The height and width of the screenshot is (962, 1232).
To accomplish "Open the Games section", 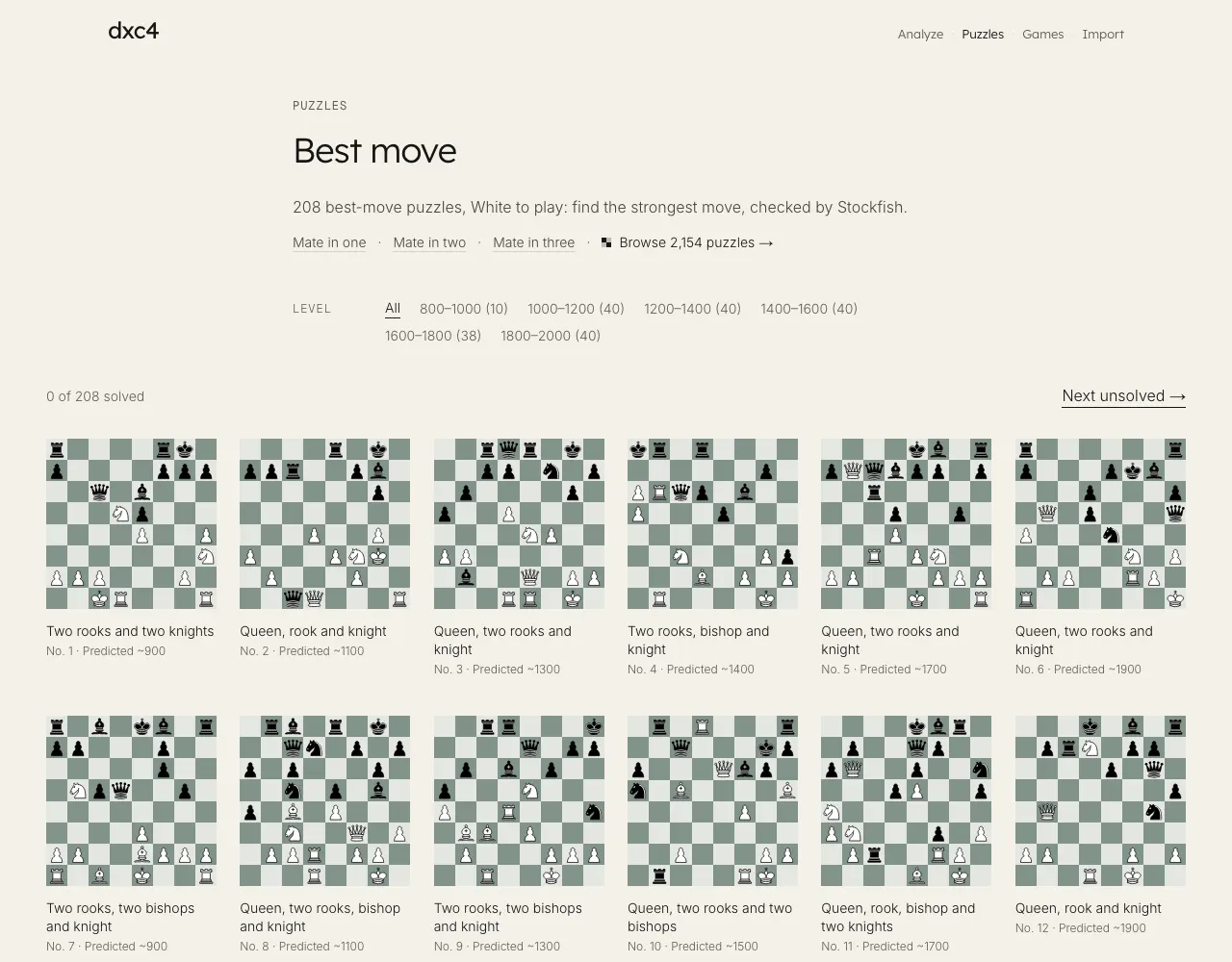I will (1042, 35).
